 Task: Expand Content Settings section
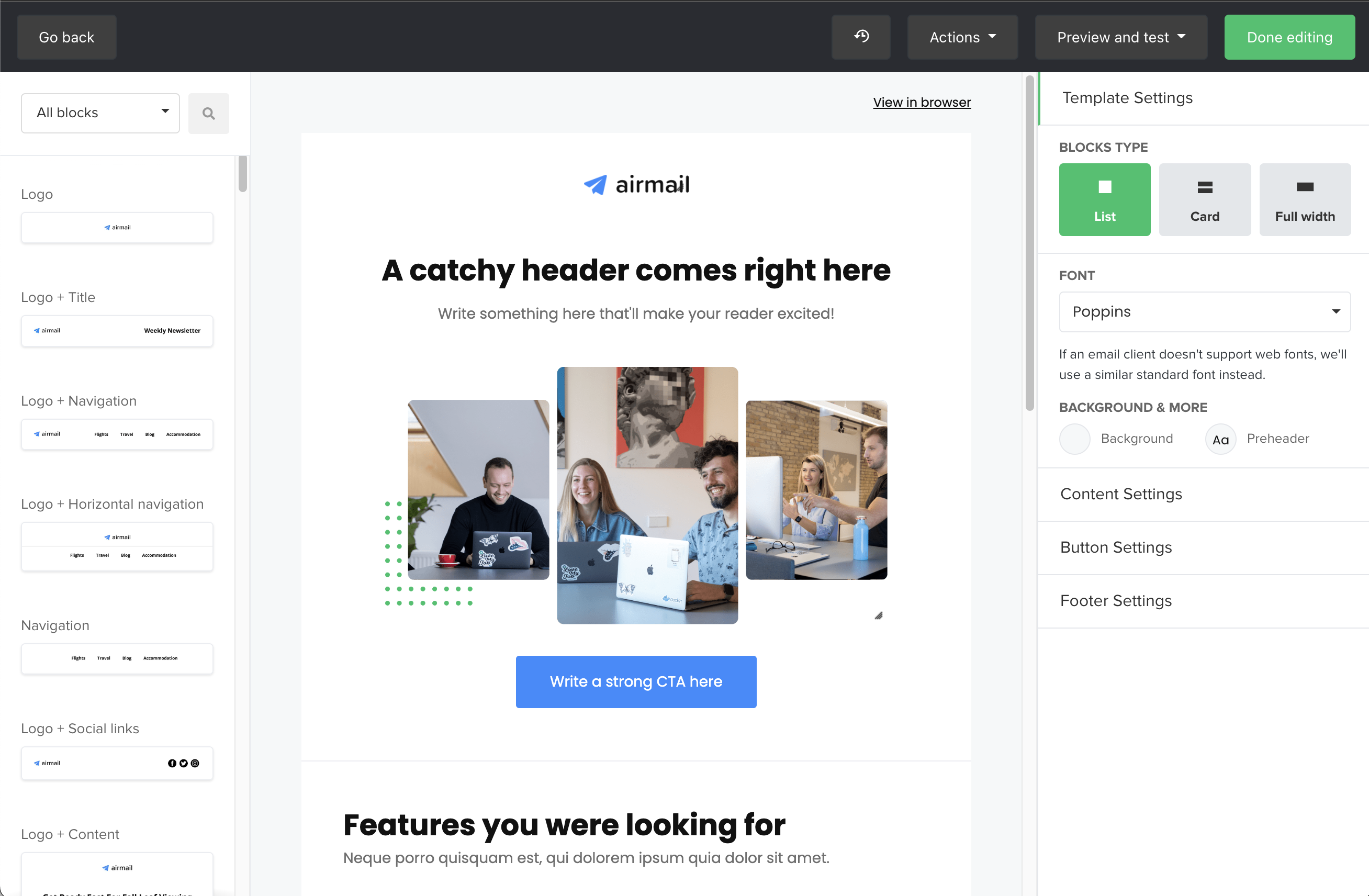coord(1203,494)
